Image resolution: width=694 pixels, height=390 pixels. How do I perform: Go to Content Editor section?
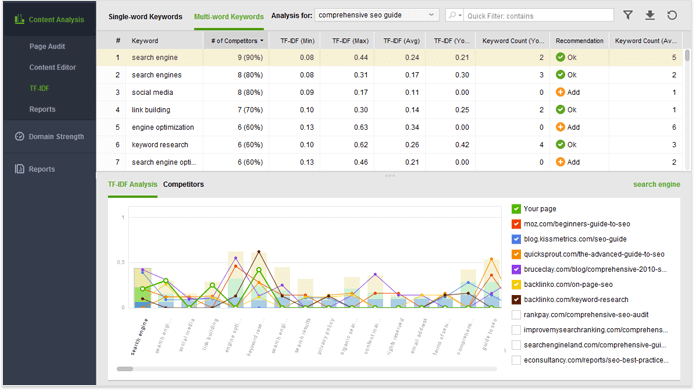pos(52,67)
